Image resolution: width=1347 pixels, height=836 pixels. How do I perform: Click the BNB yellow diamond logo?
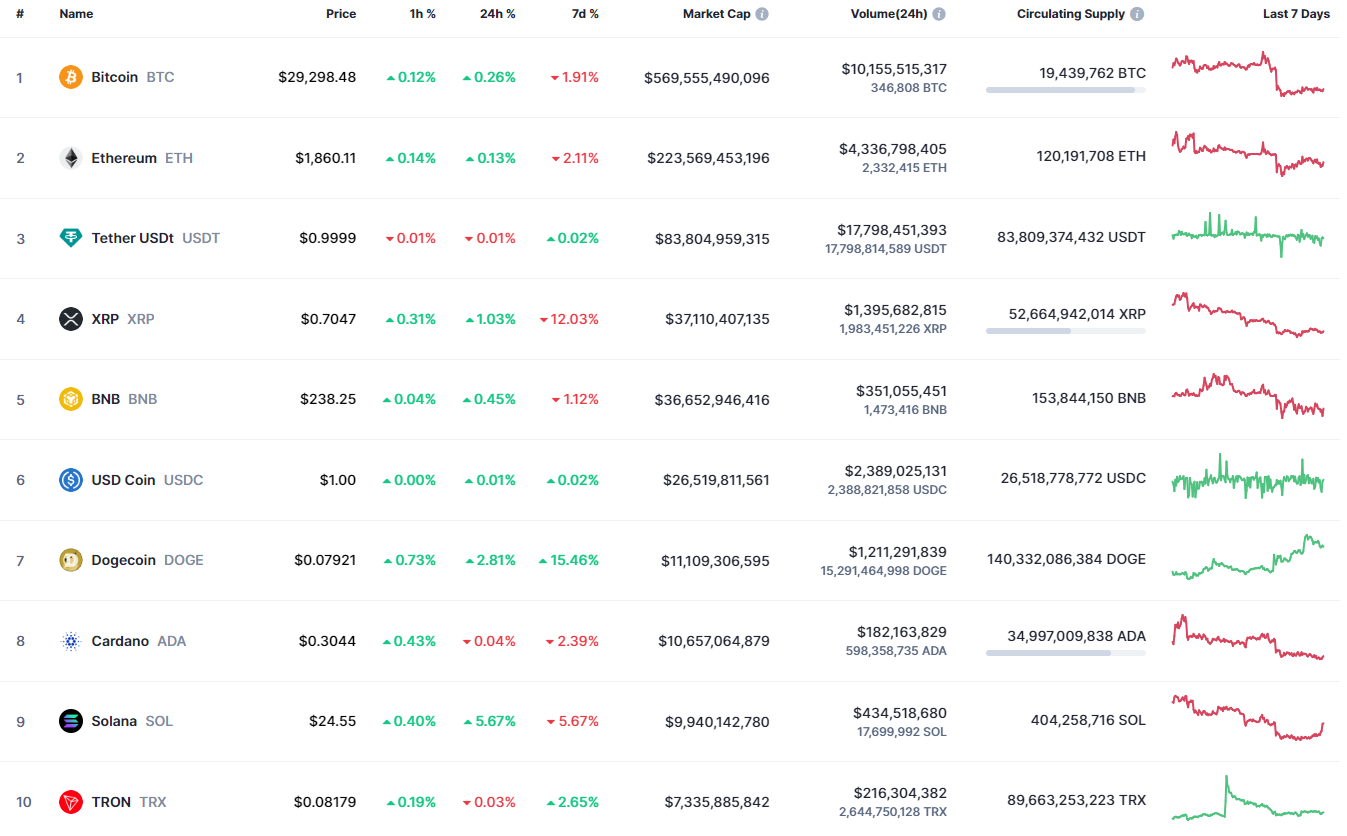(69, 399)
